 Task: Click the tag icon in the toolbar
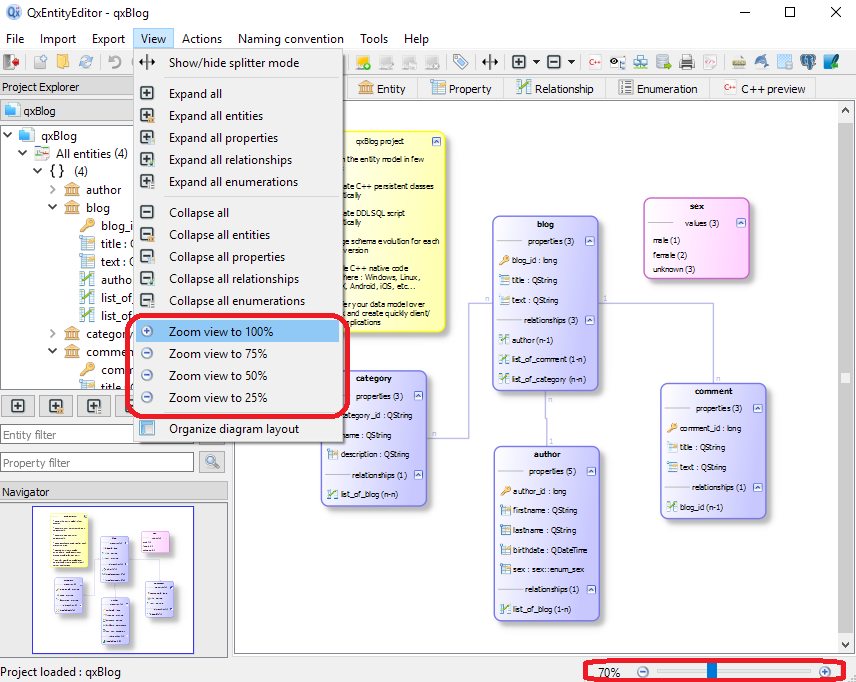click(460, 62)
